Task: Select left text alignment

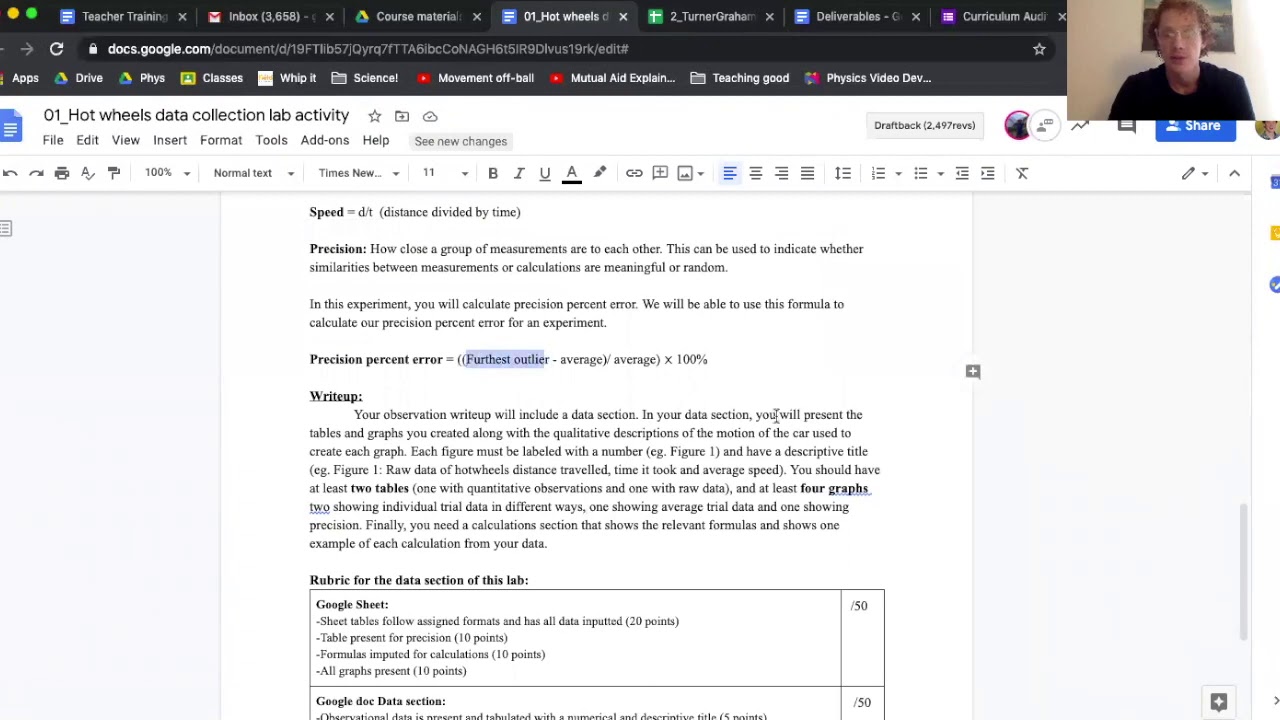Action: pyautogui.click(x=730, y=173)
